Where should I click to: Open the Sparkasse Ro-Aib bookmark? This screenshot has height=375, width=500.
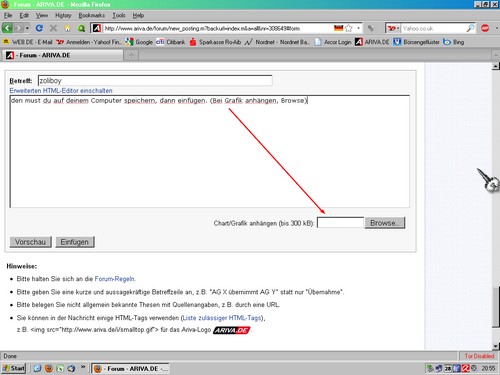point(215,42)
